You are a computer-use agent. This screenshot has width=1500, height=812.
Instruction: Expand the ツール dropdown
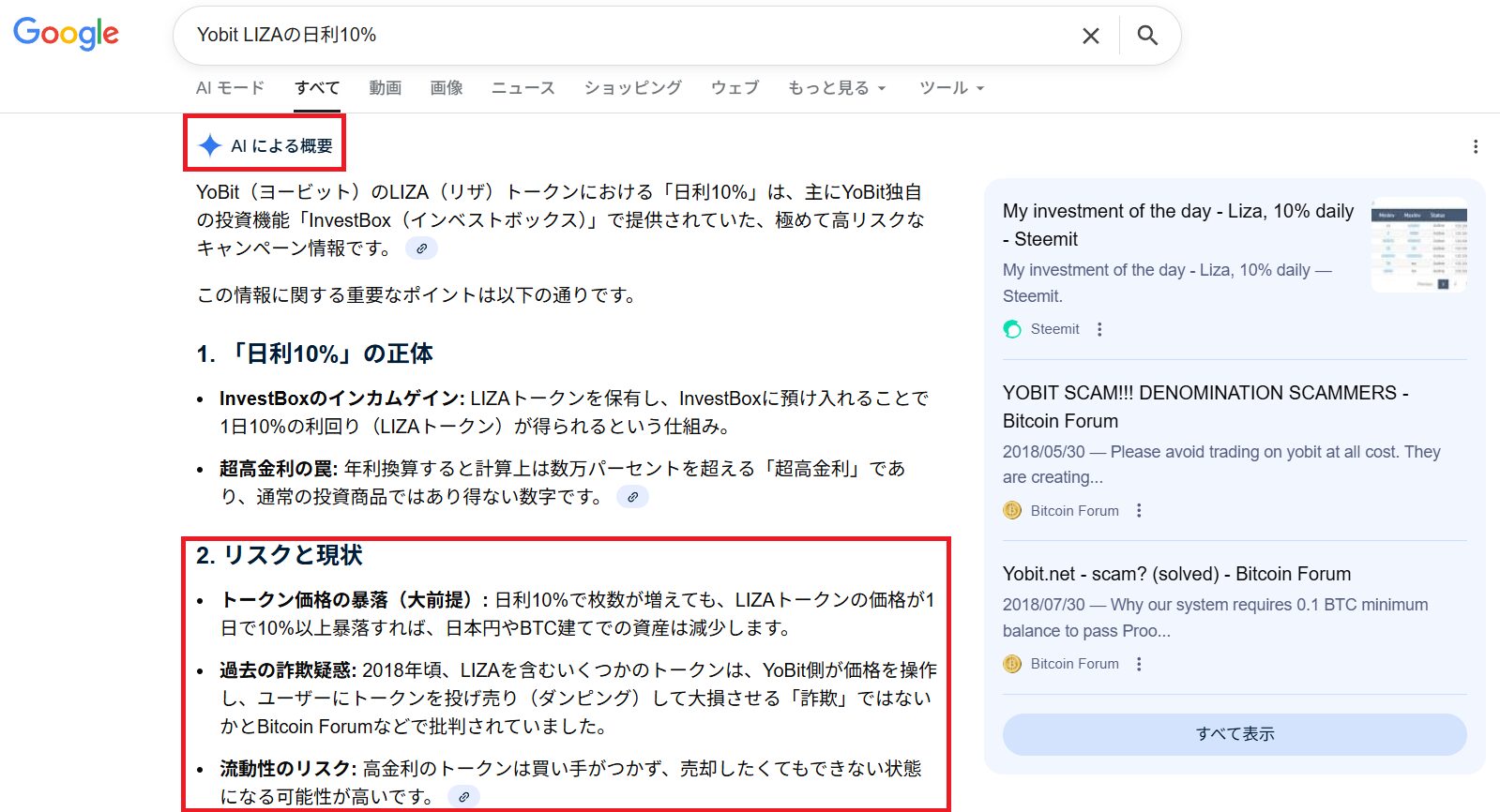pos(950,88)
